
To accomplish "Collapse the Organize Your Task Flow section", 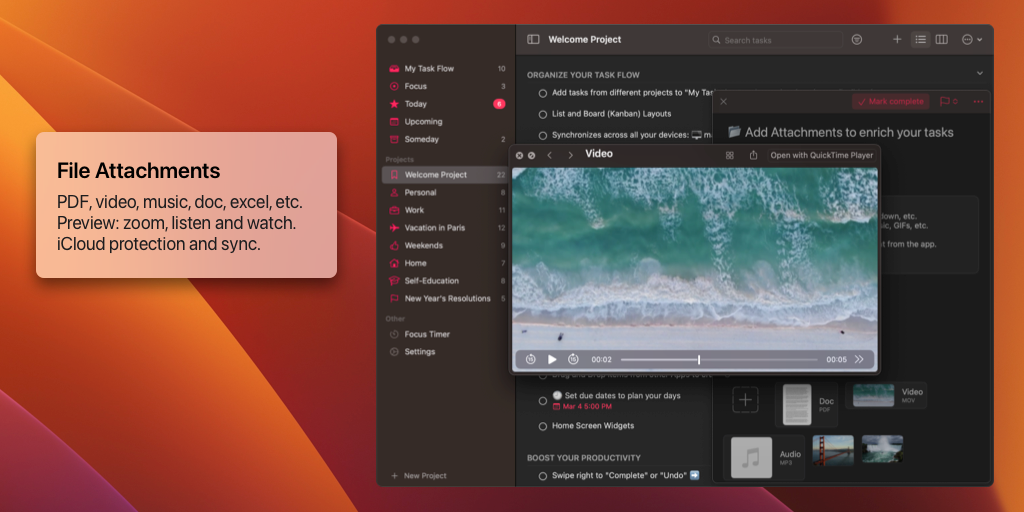I will (980, 73).
